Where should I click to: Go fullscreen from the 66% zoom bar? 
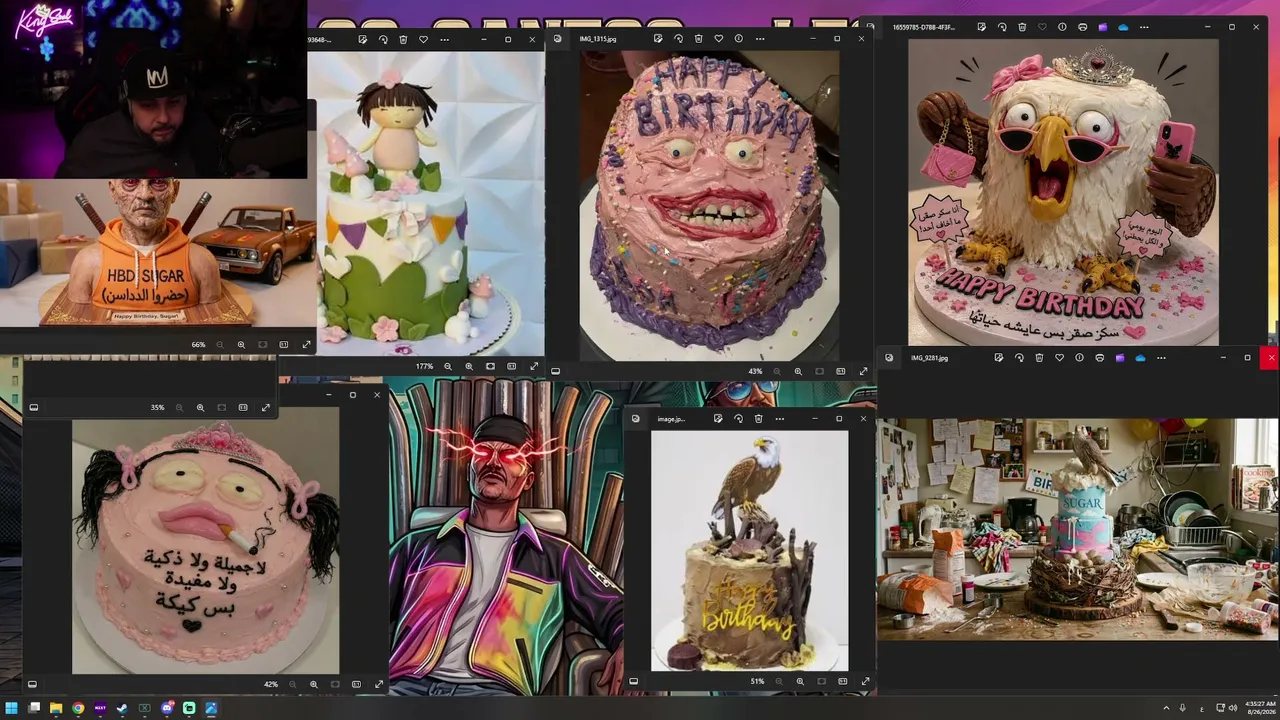[306, 345]
